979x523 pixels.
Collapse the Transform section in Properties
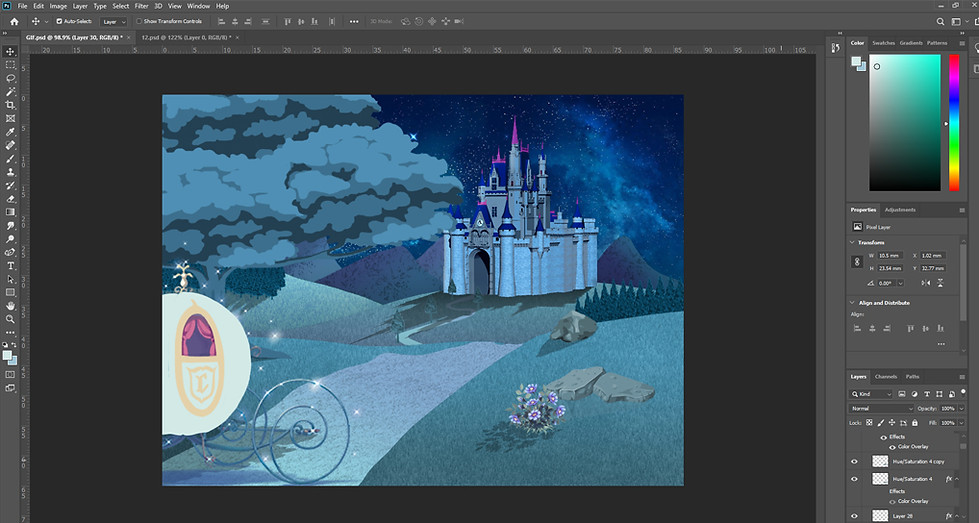click(x=852, y=242)
